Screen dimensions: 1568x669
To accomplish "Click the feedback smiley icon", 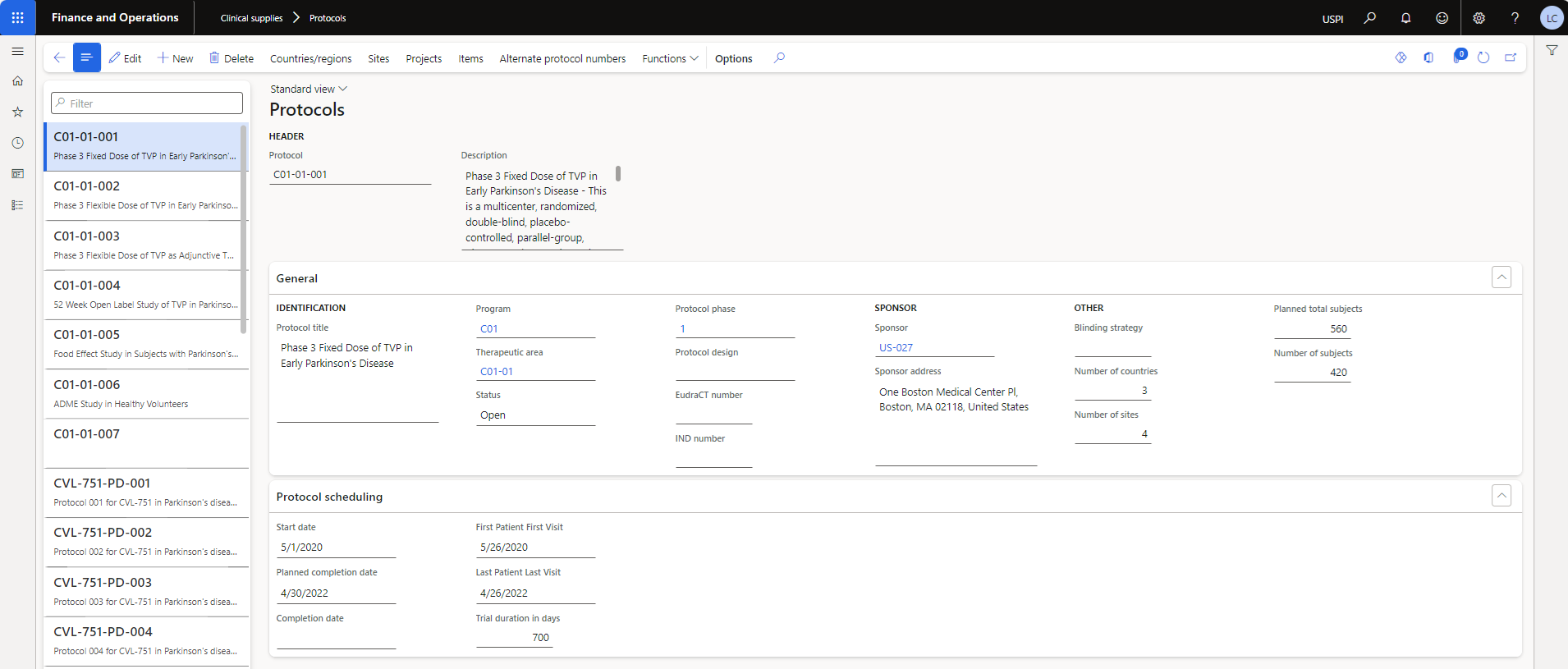I will click(x=1442, y=18).
